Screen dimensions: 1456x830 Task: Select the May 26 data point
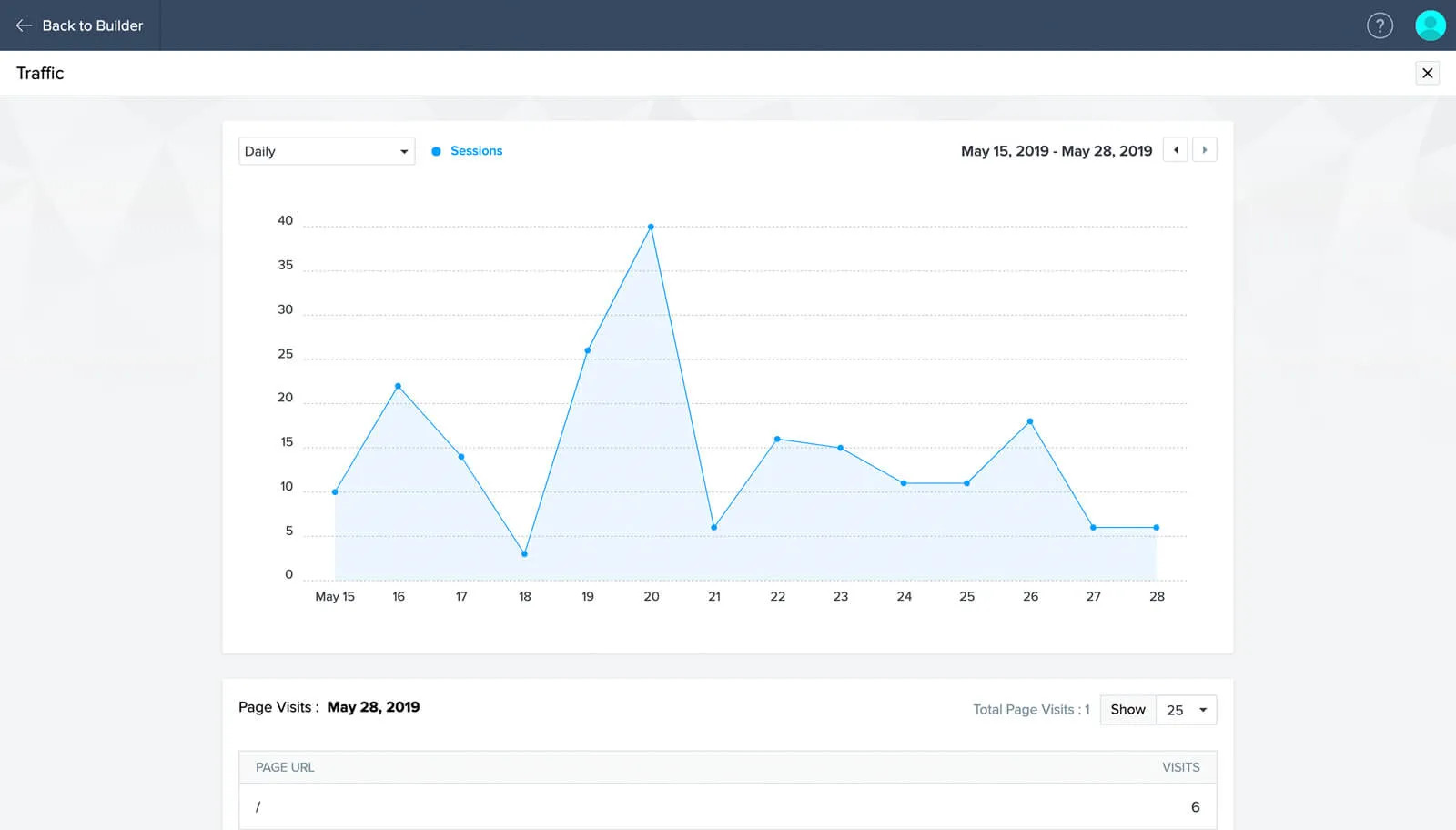1030,421
